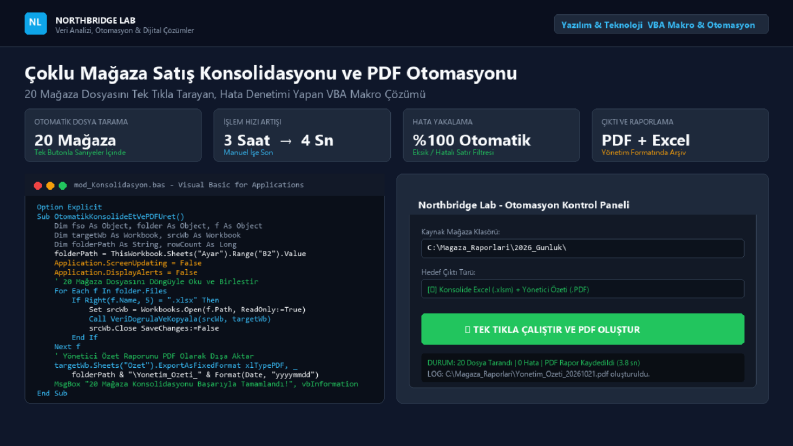Click the page title Çoklu Mağaza Satış Konsolidasyonu

[271, 73]
